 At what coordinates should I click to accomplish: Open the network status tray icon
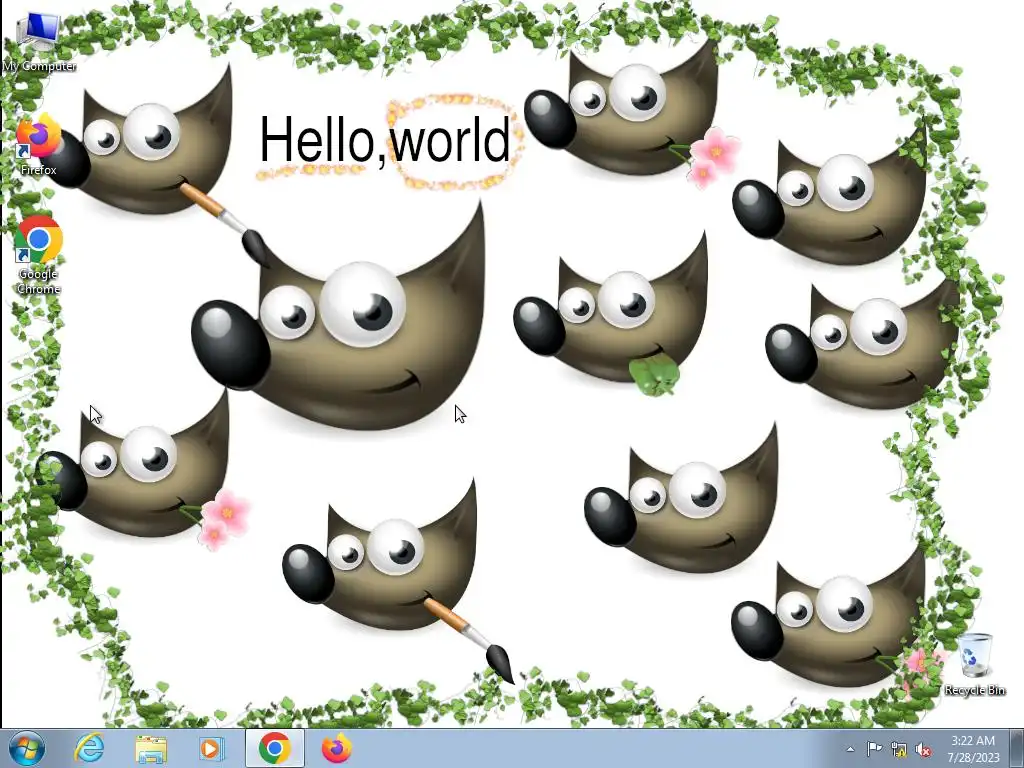click(x=899, y=749)
